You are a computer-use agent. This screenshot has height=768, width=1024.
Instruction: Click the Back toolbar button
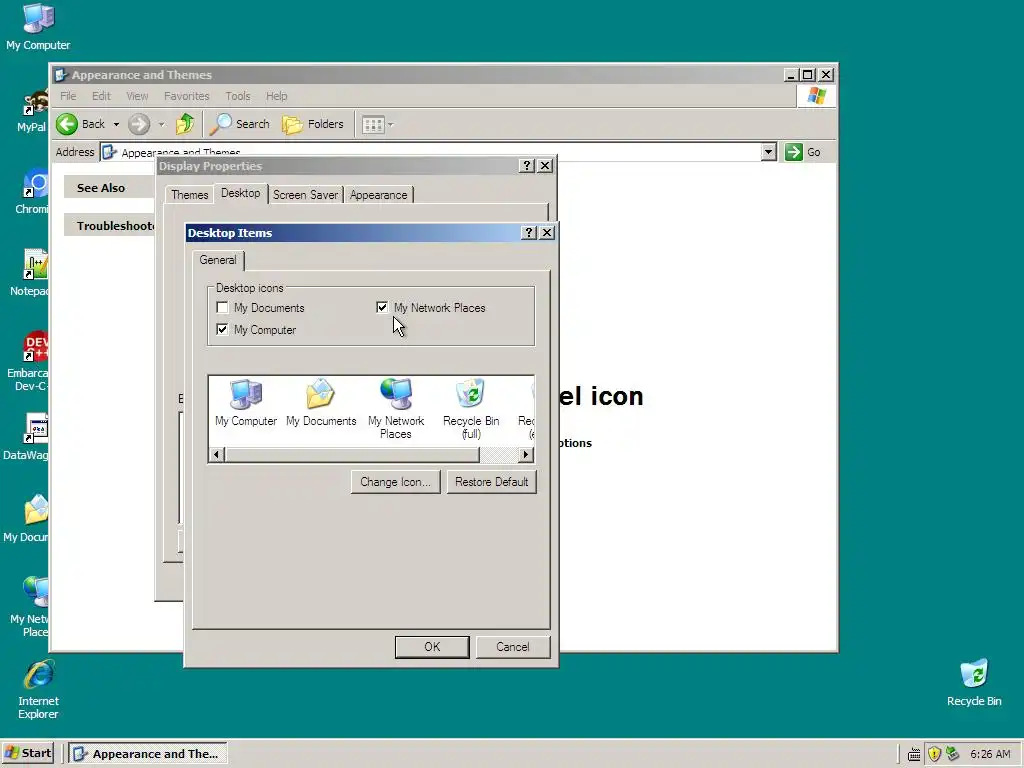(x=81, y=124)
